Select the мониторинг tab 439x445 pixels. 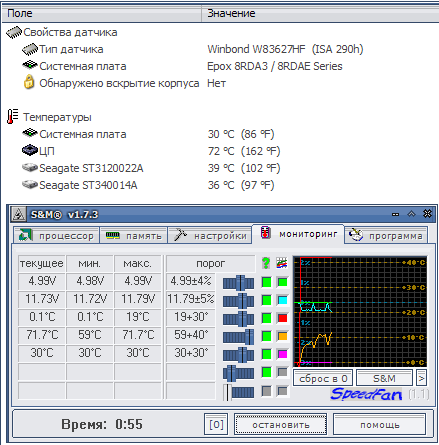coord(298,234)
